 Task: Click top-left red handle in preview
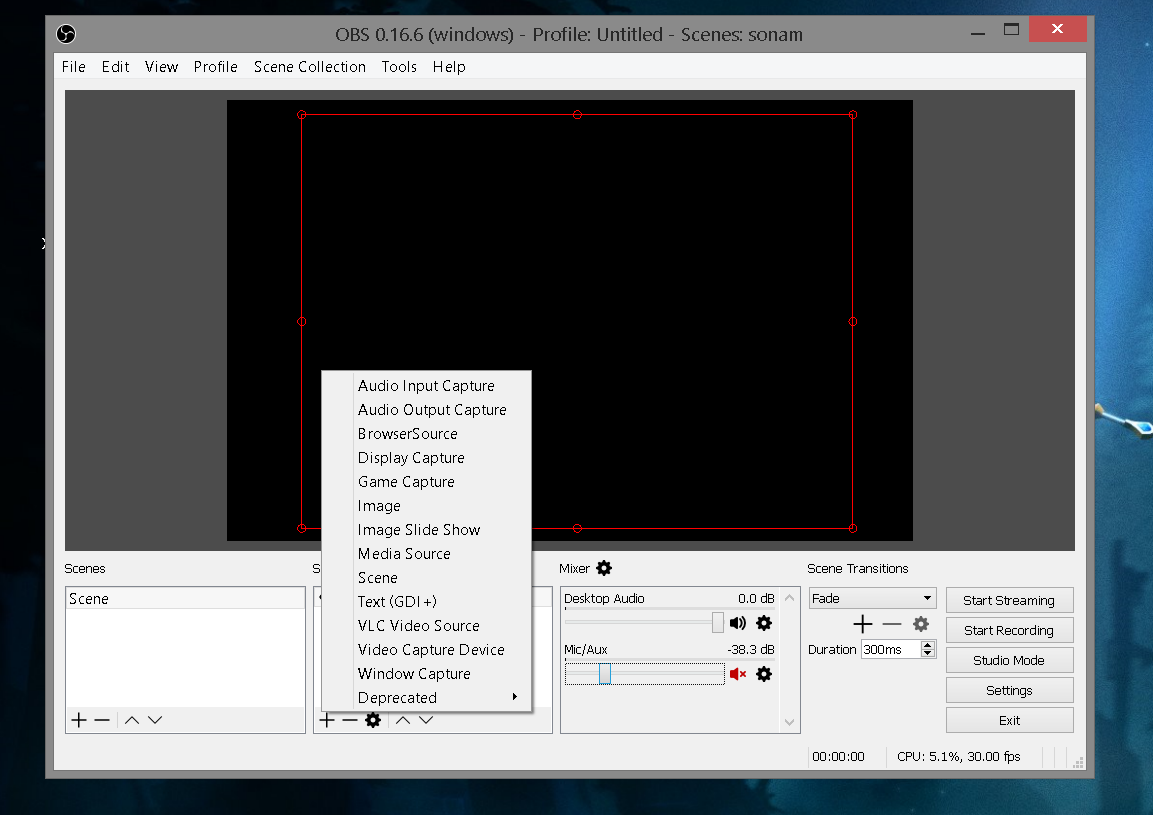(x=301, y=115)
